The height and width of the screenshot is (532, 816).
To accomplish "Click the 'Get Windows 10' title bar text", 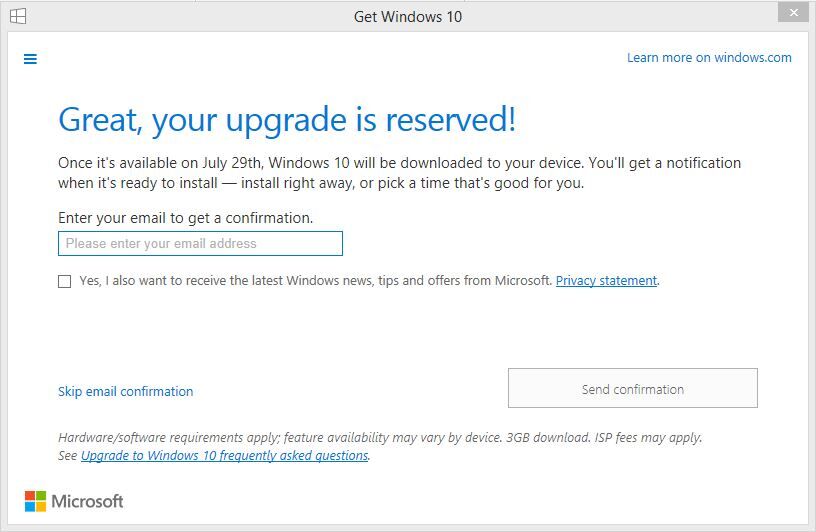I will (408, 16).
